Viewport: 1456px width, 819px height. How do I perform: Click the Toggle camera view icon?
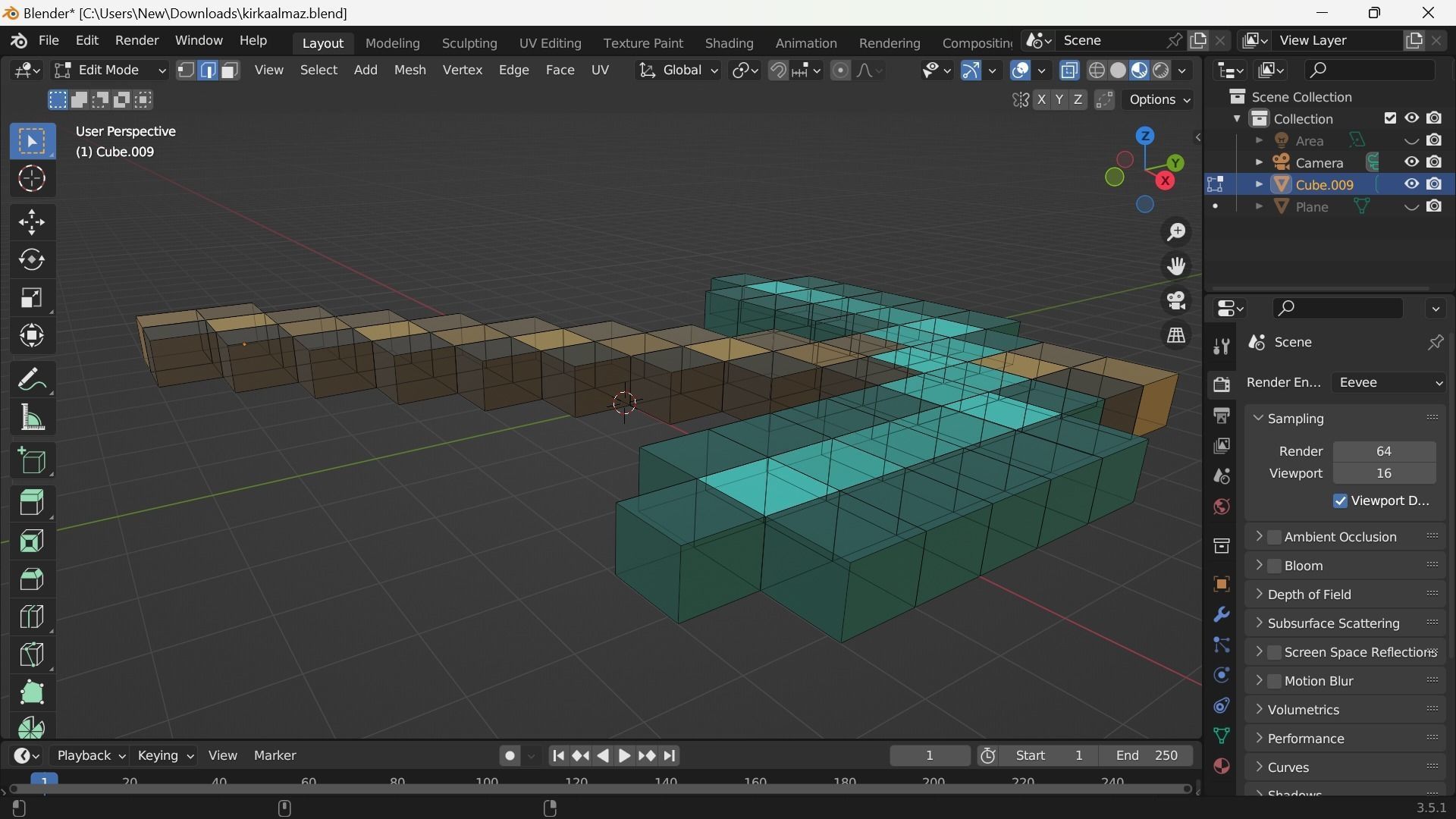[1176, 301]
